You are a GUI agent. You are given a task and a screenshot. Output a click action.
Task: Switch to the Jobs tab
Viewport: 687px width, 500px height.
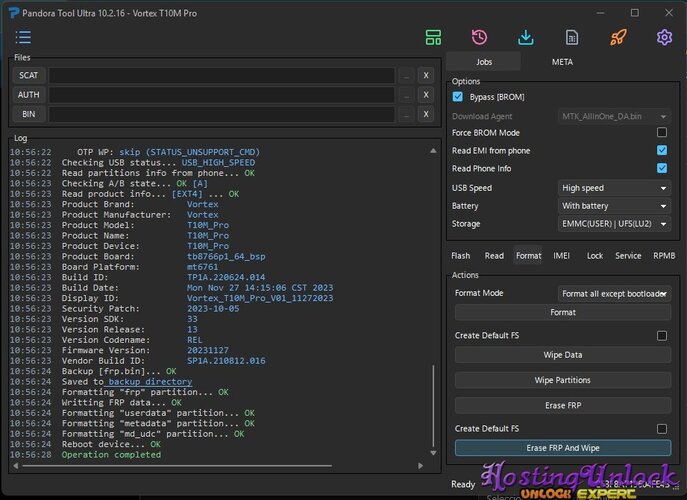point(484,62)
